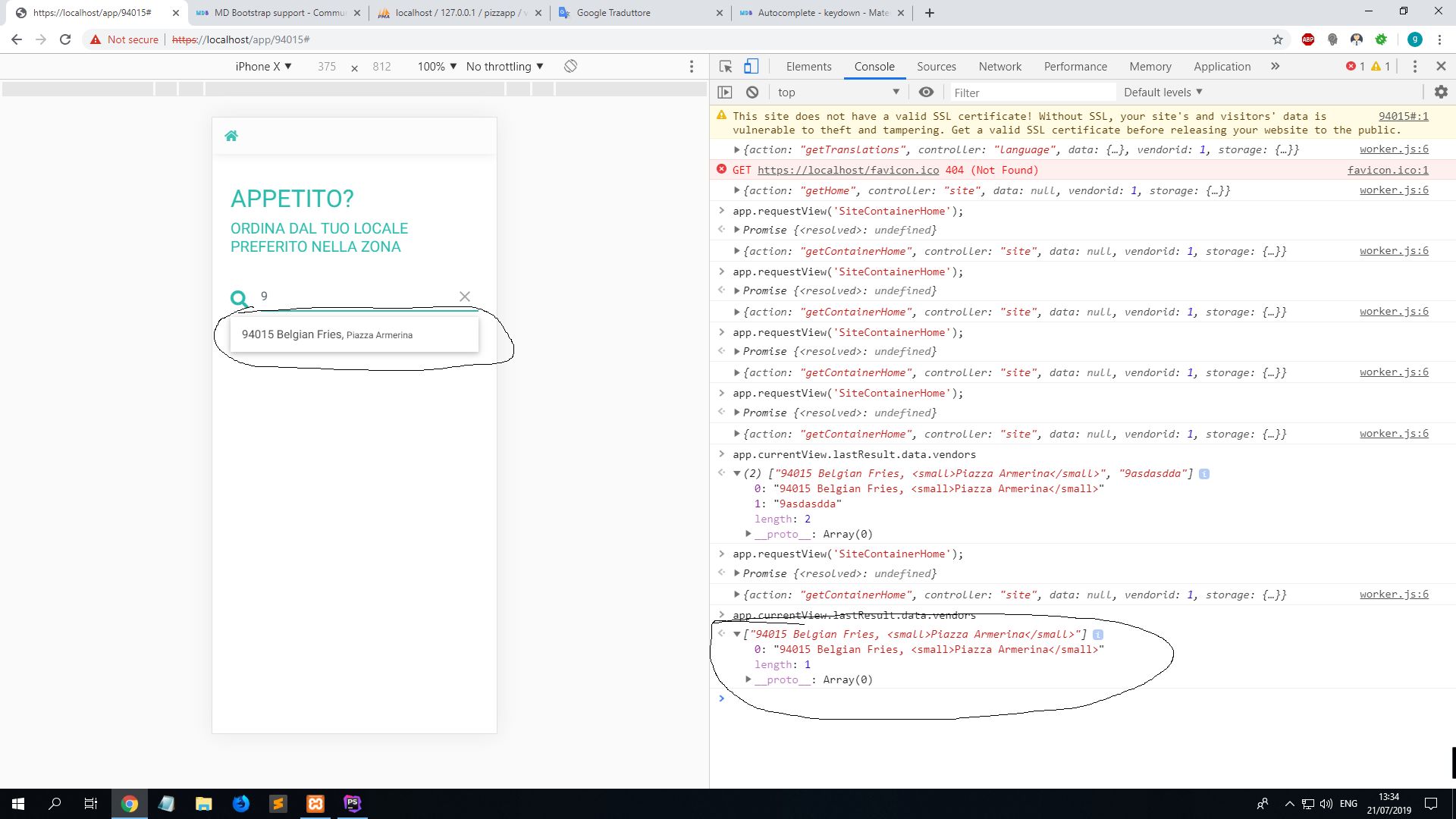Open the AdBlock Plus extension
1456x819 pixels.
(1308, 39)
